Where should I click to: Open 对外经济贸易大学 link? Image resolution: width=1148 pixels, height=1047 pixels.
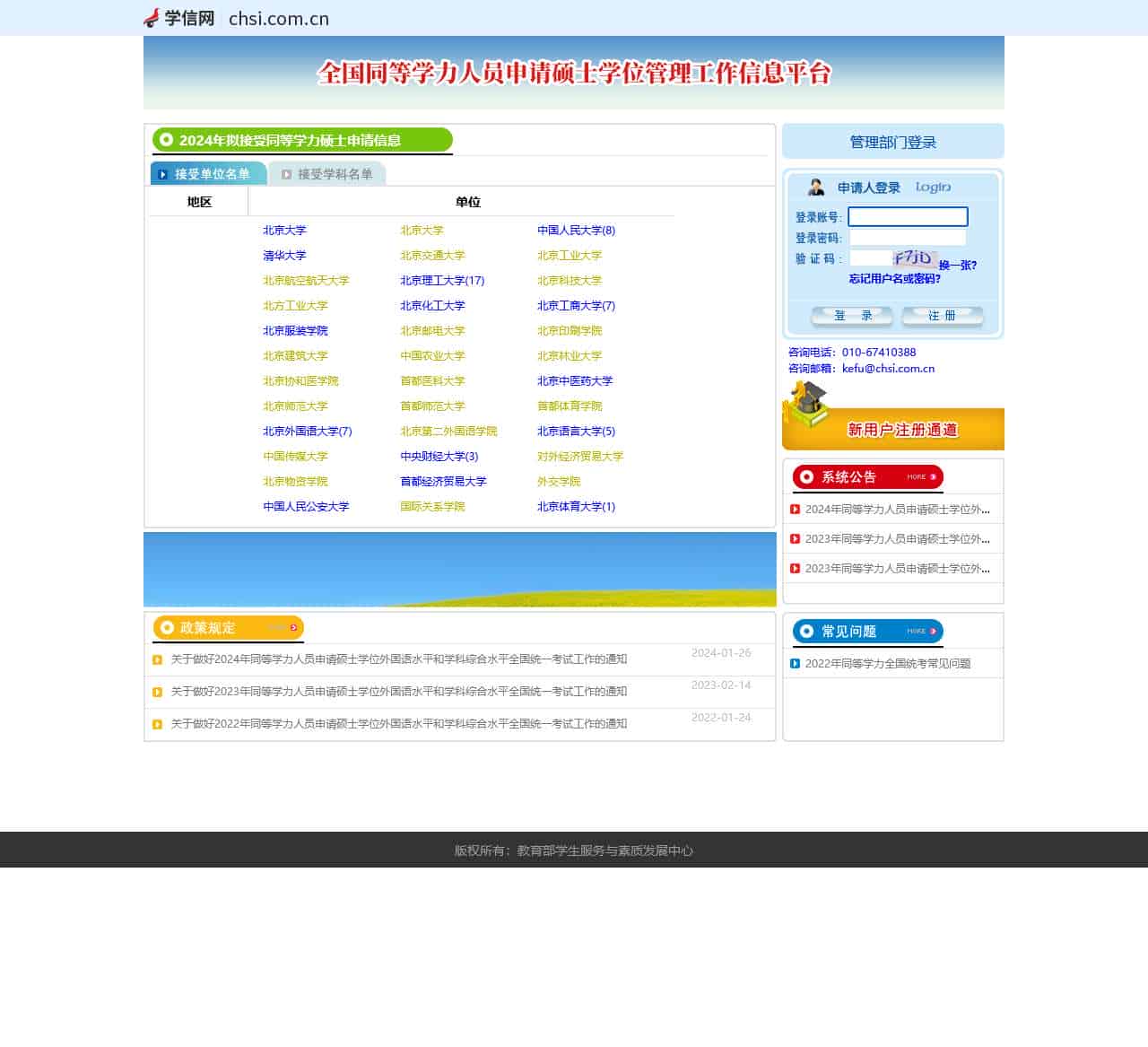tap(580, 457)
